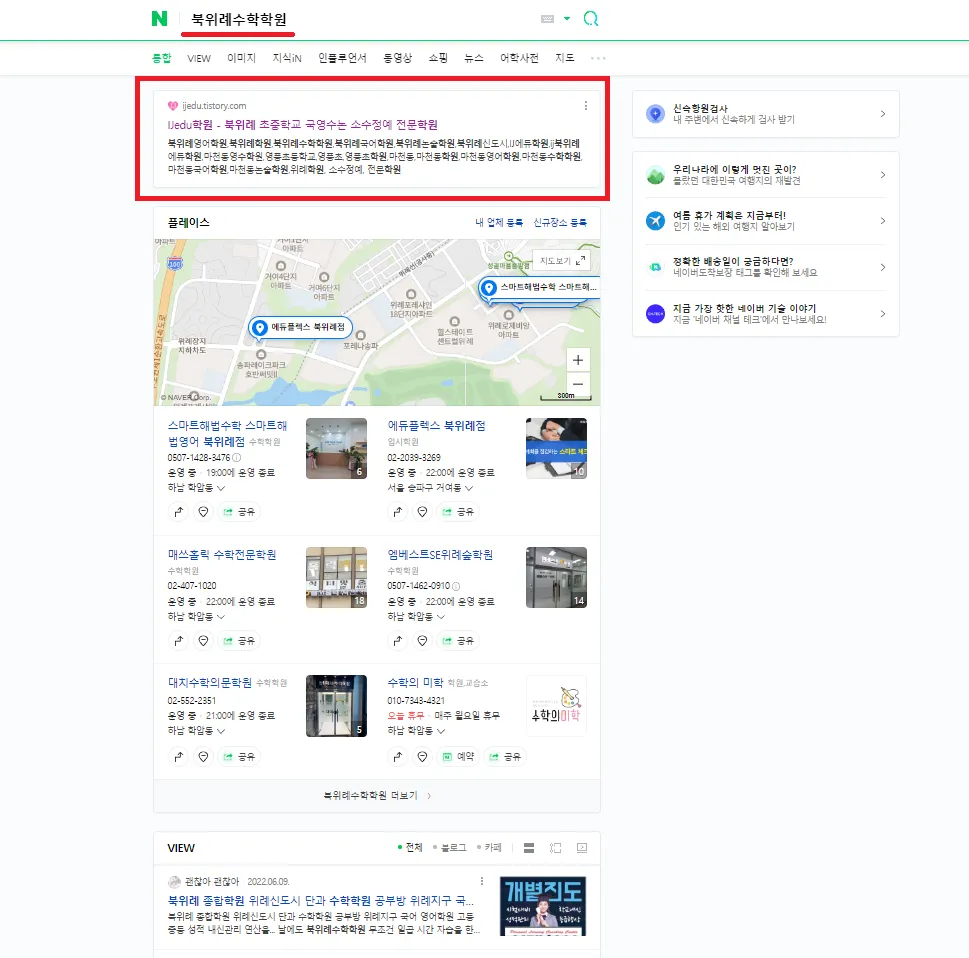This screenshot has width=969, height=958.
Task: Select the 카페 filter in VIEW section
Action: [489, 847]
